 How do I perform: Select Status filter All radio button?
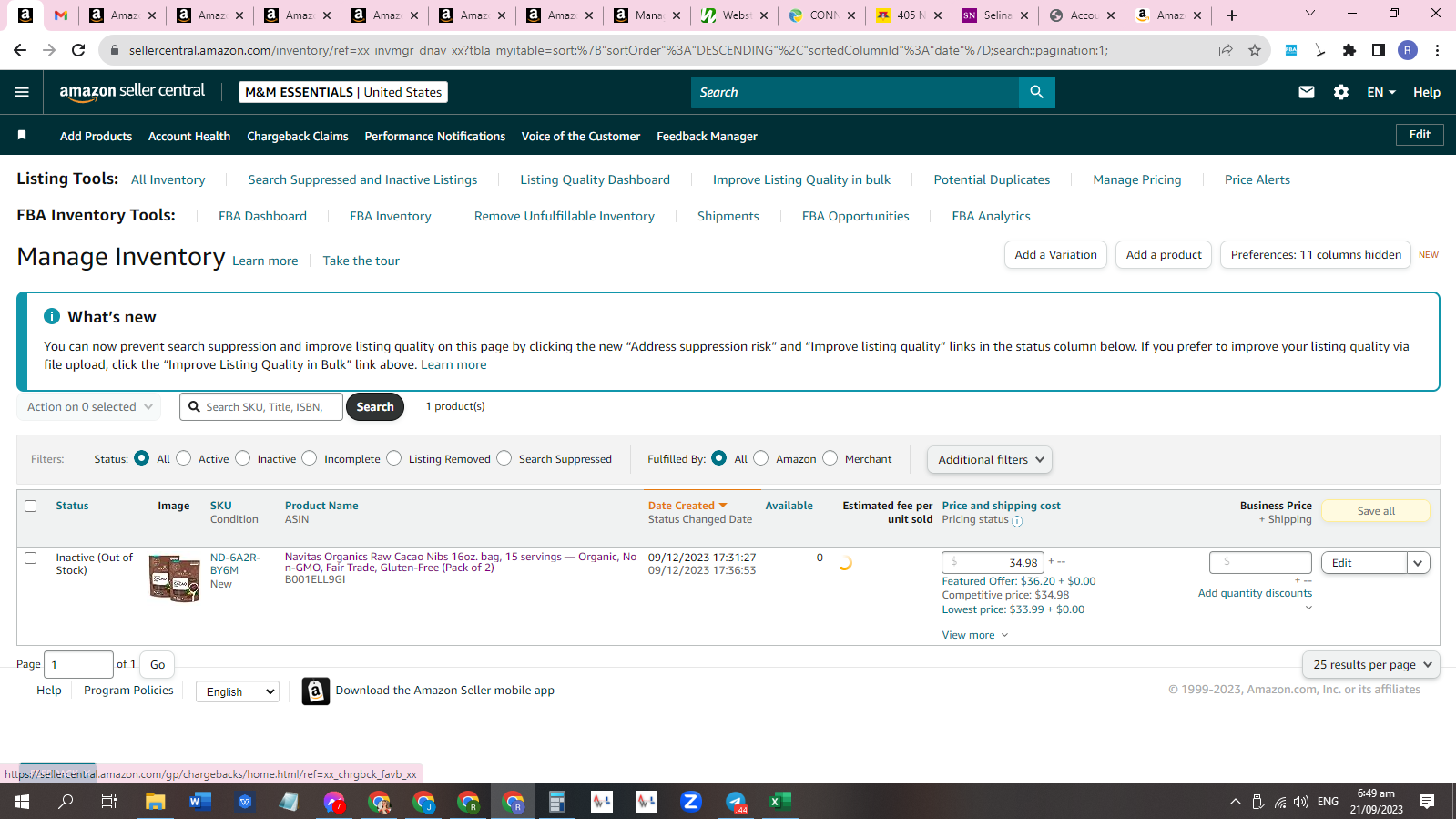coord(141,458)
